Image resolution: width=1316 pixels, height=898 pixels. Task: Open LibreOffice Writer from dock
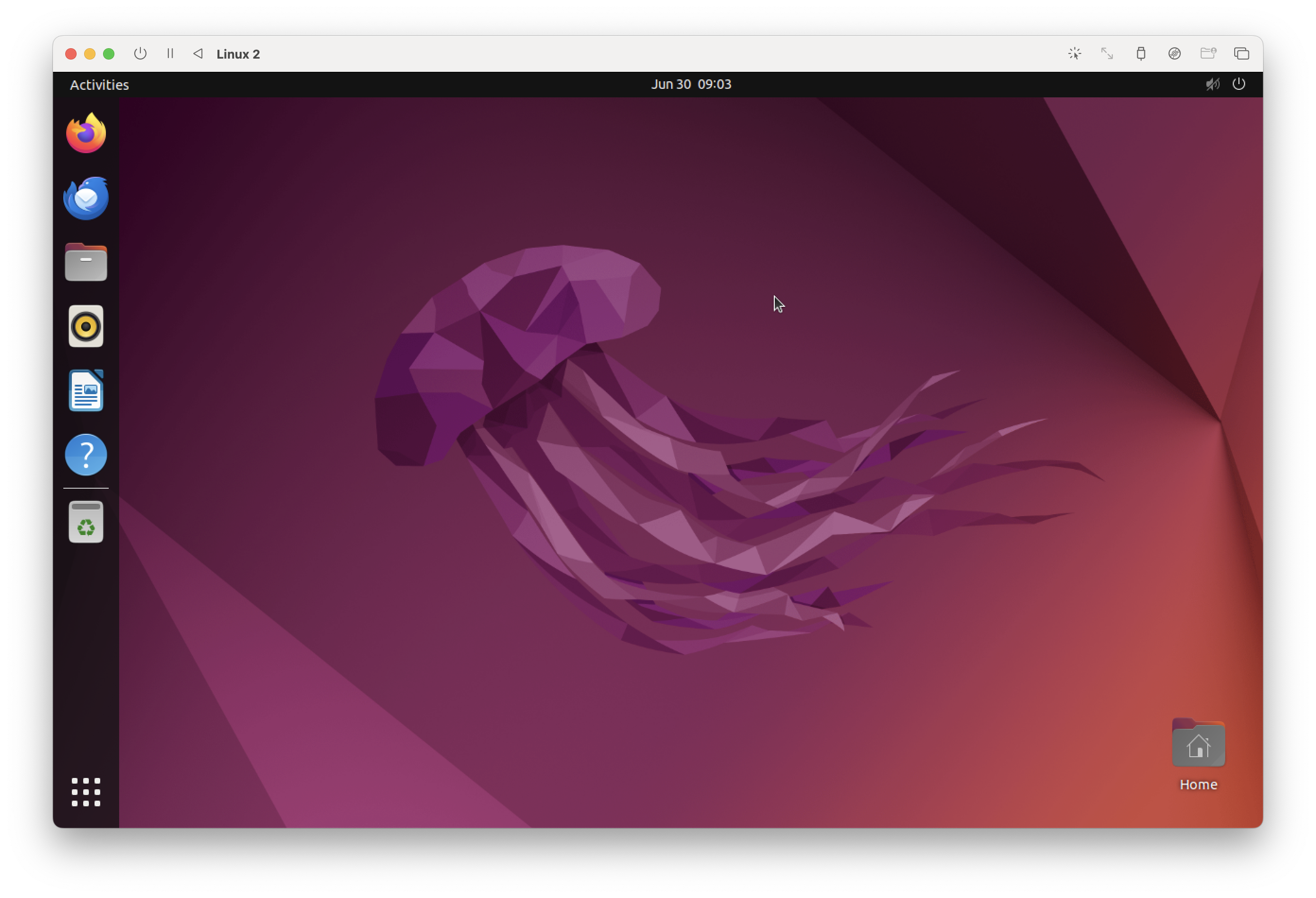86,391
